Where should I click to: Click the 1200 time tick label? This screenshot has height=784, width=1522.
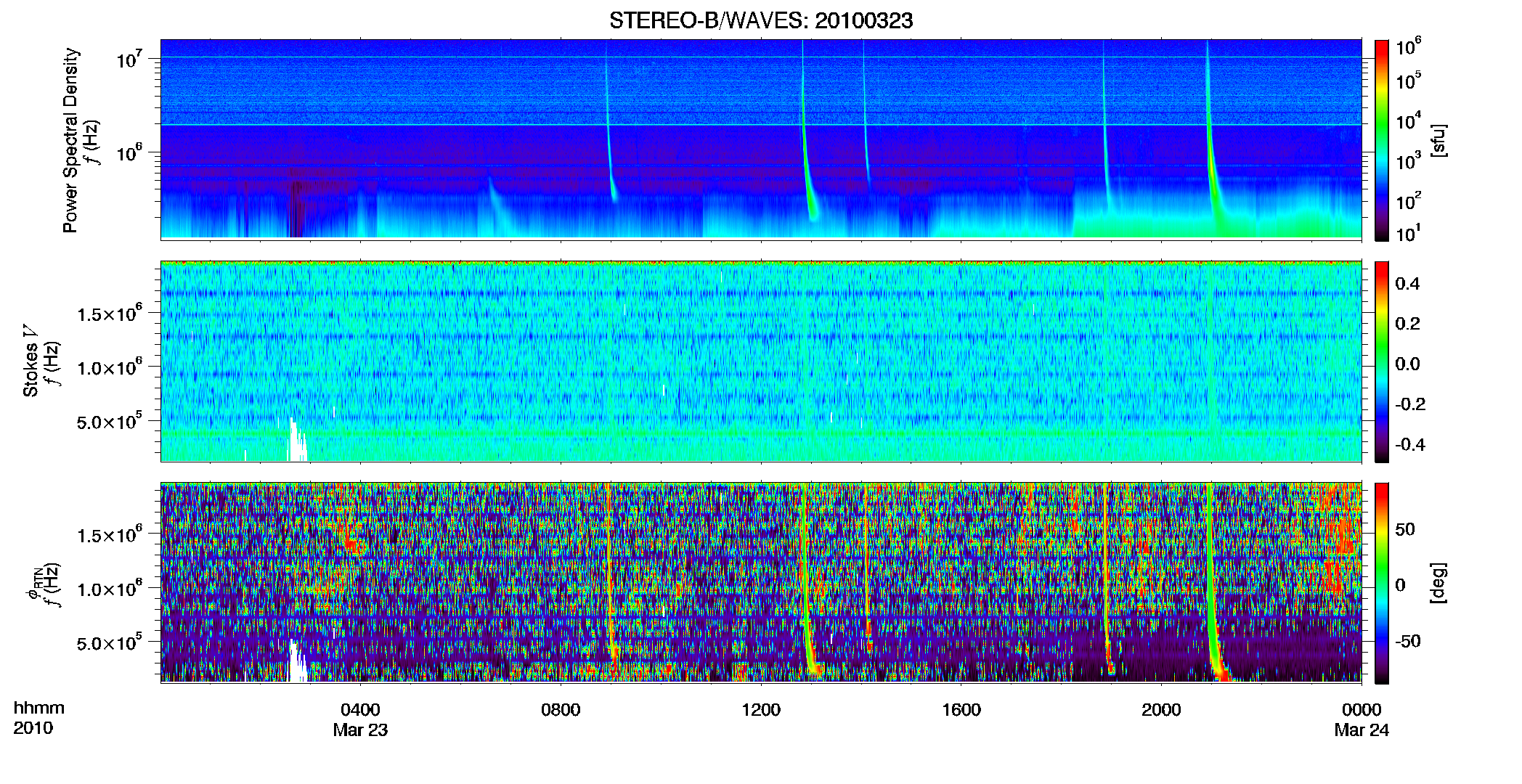click(x=761, y=710)
